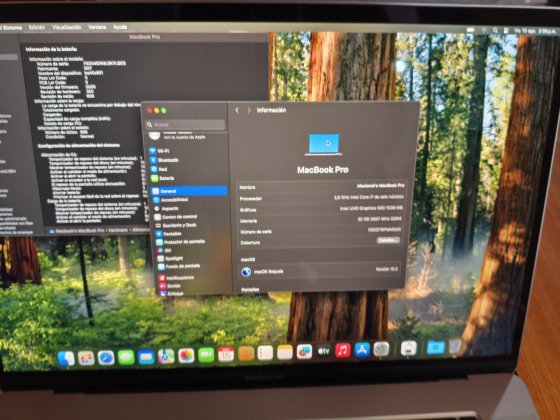
Task: Click the Buscar search field in settings
Action: 185,124
